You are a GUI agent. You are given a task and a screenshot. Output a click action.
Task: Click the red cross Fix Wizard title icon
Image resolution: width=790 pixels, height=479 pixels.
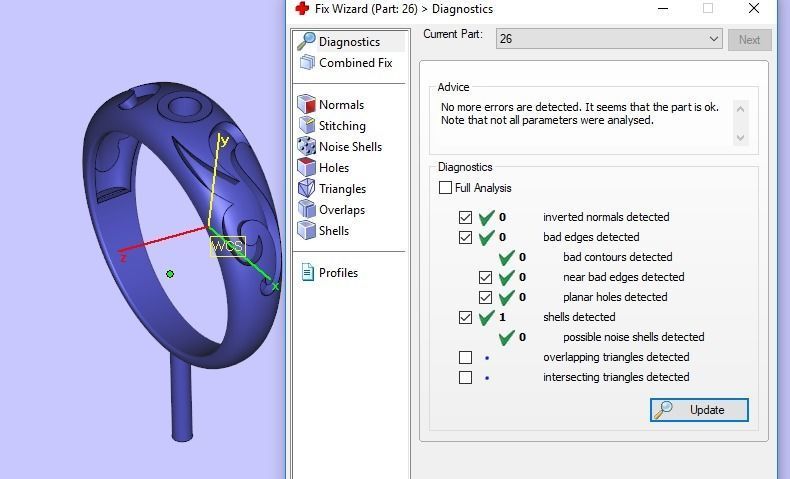(x=302, y=9)
